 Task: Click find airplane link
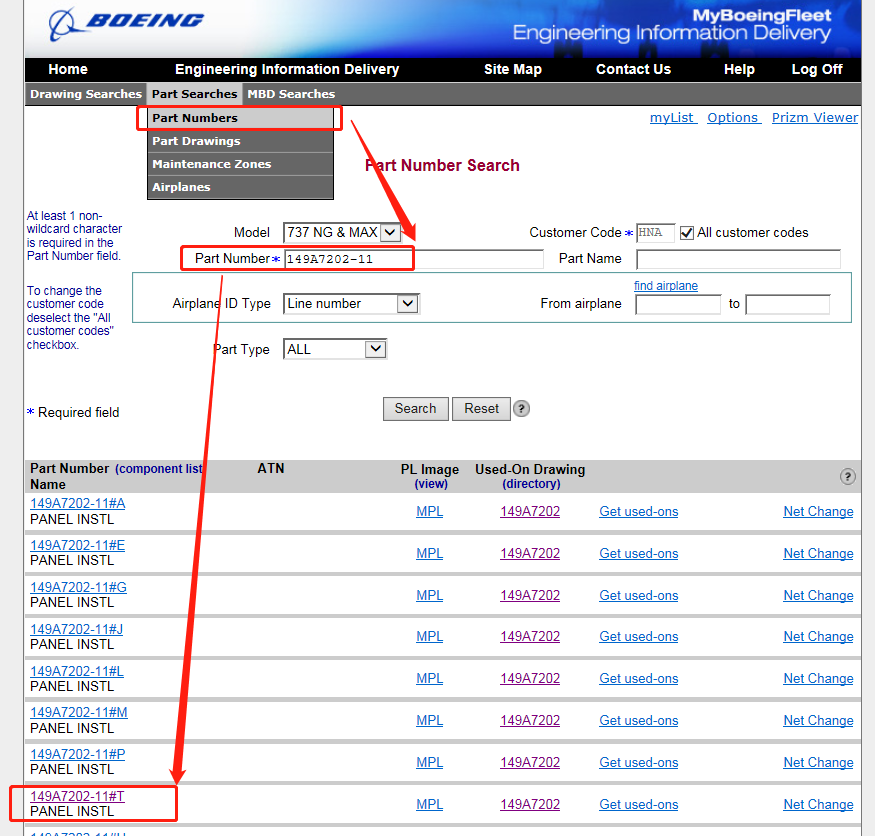[666, 286]
